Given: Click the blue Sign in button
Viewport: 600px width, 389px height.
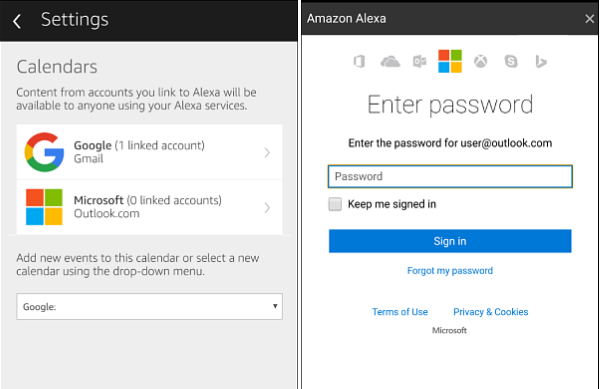Looking at the screenshot, I should (x=450, y=241).
